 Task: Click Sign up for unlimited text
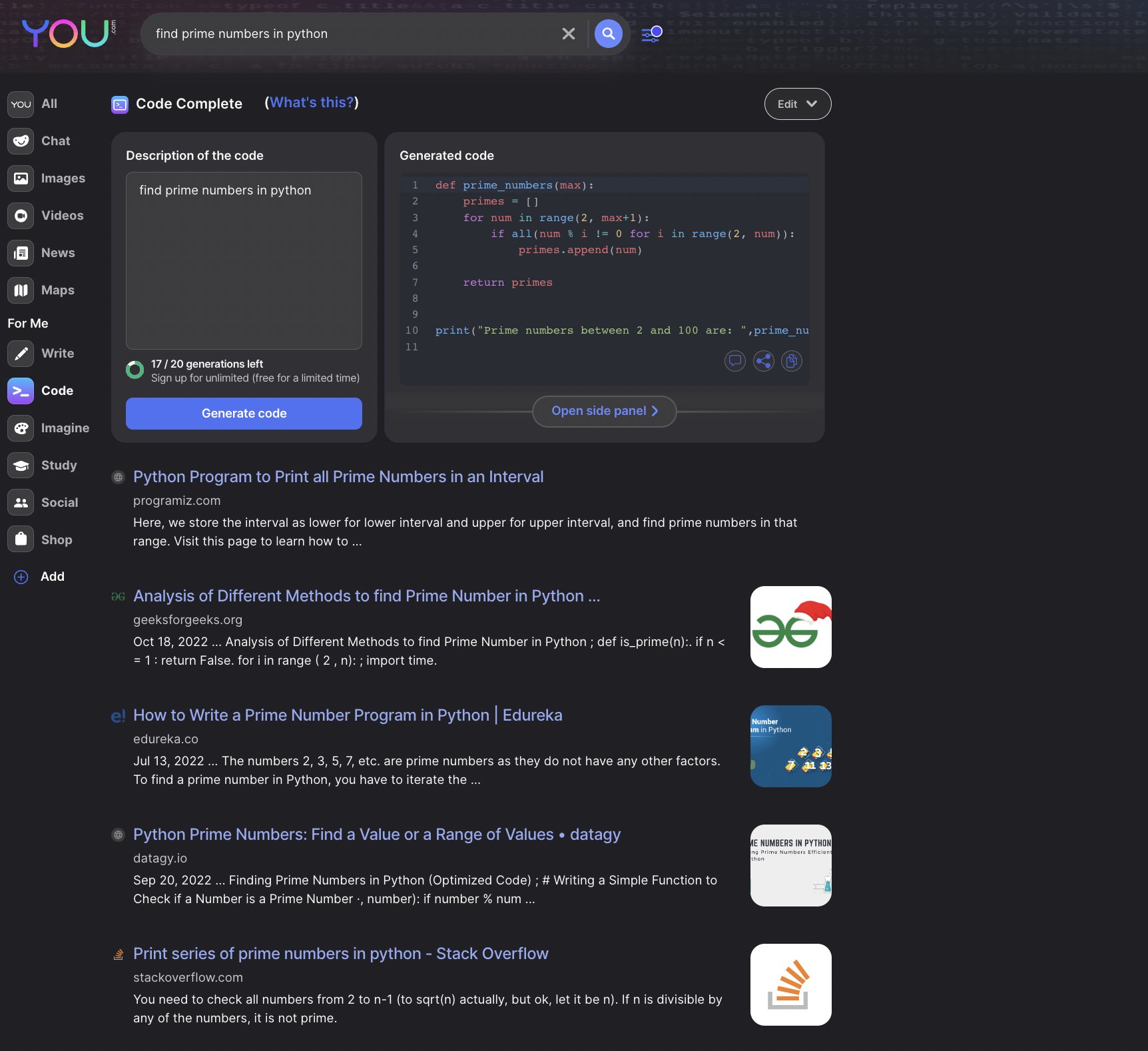[255, 378]
